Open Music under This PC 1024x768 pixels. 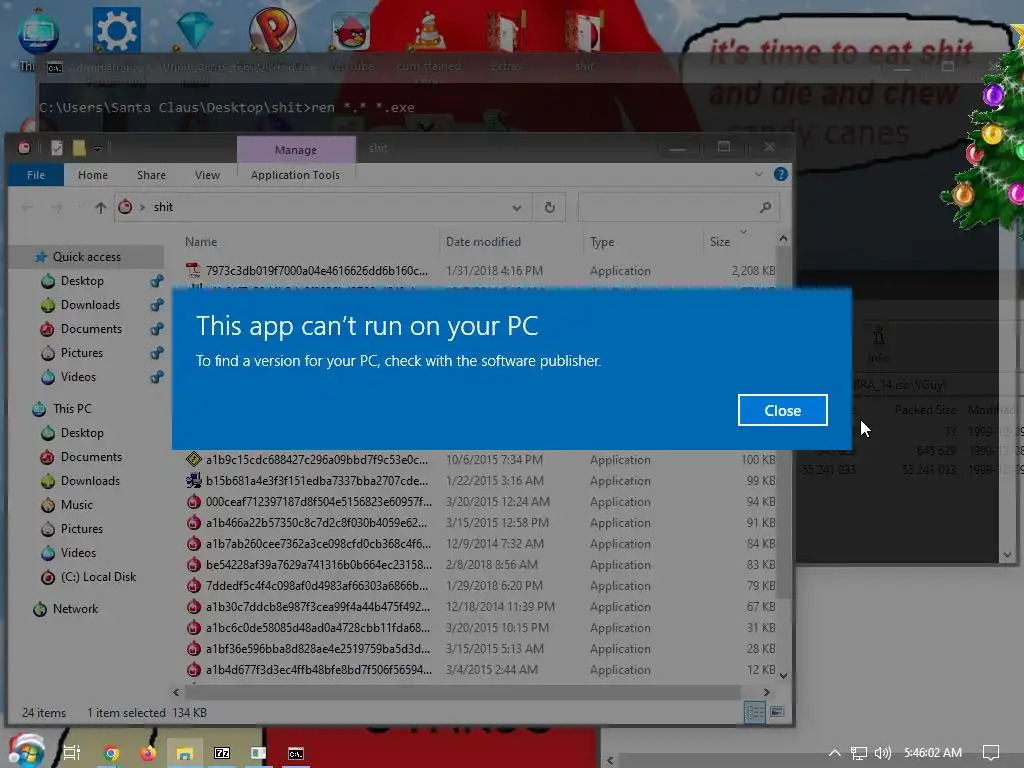(76, 505)
